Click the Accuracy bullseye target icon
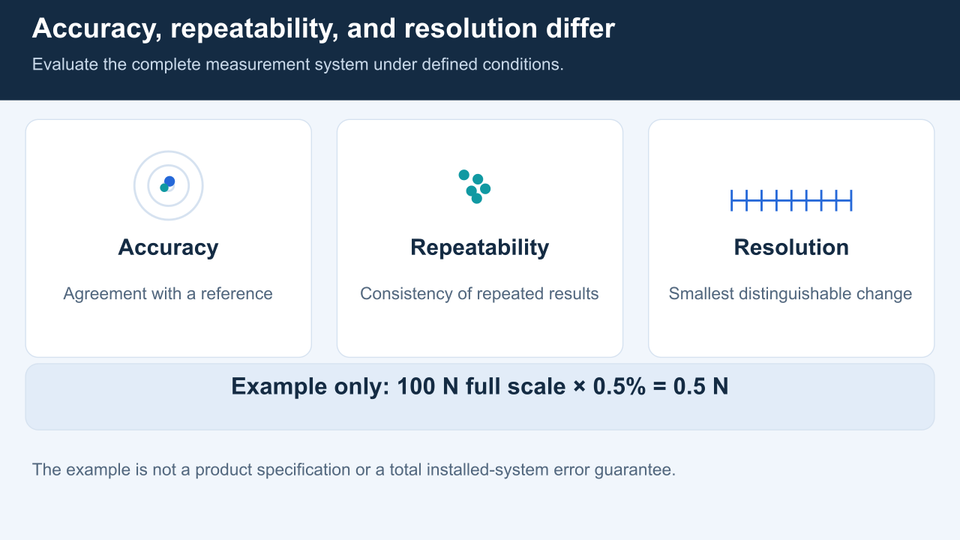The width and height of the screenshot is (960, 540). click(x=168, y=186)
